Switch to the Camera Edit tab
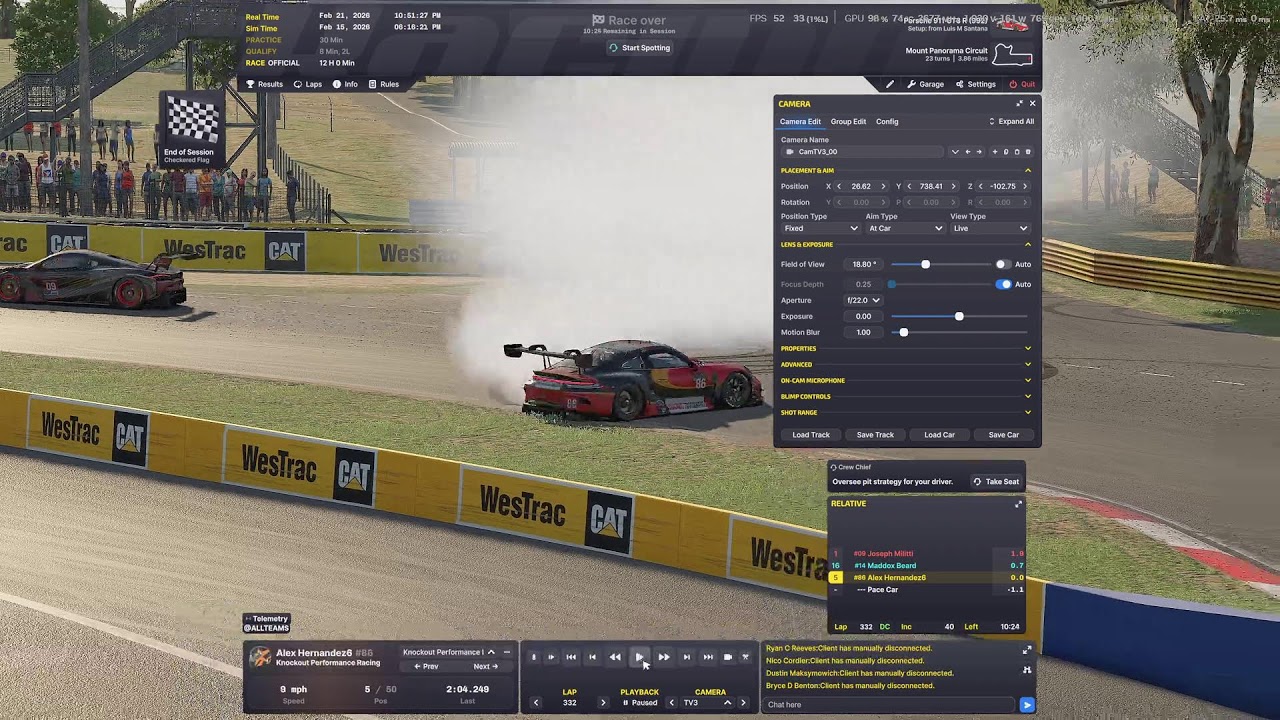Viewport: 1280px width, 720px height. click(800, 122)
